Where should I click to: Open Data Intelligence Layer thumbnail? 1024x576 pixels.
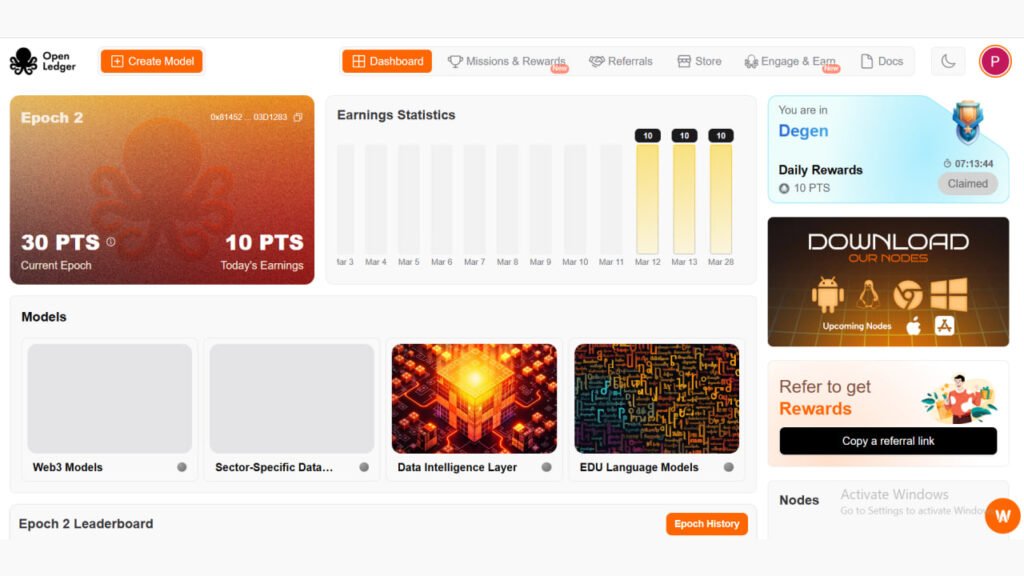pos(474,398)
